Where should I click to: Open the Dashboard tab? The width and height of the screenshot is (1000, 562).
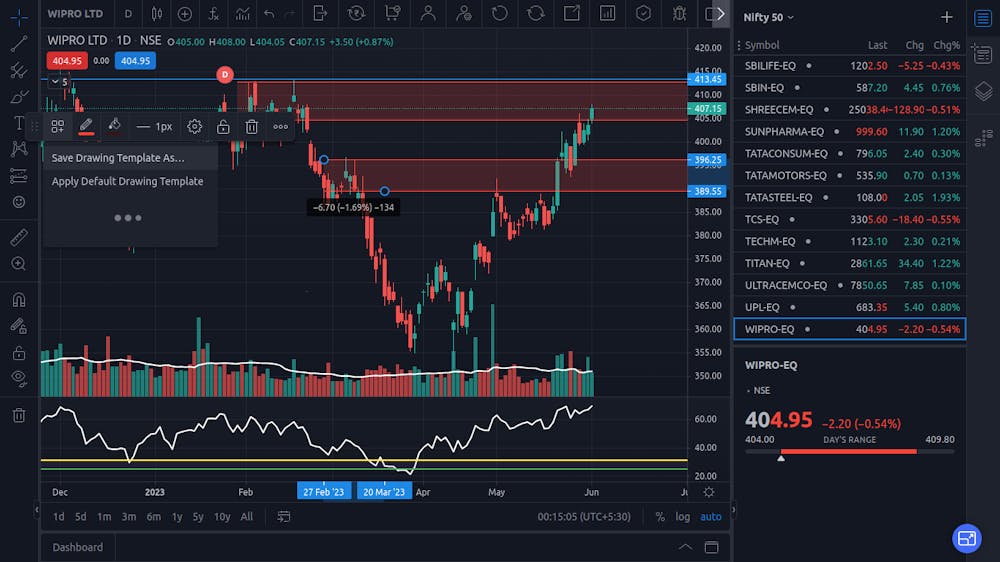(77, 547)
